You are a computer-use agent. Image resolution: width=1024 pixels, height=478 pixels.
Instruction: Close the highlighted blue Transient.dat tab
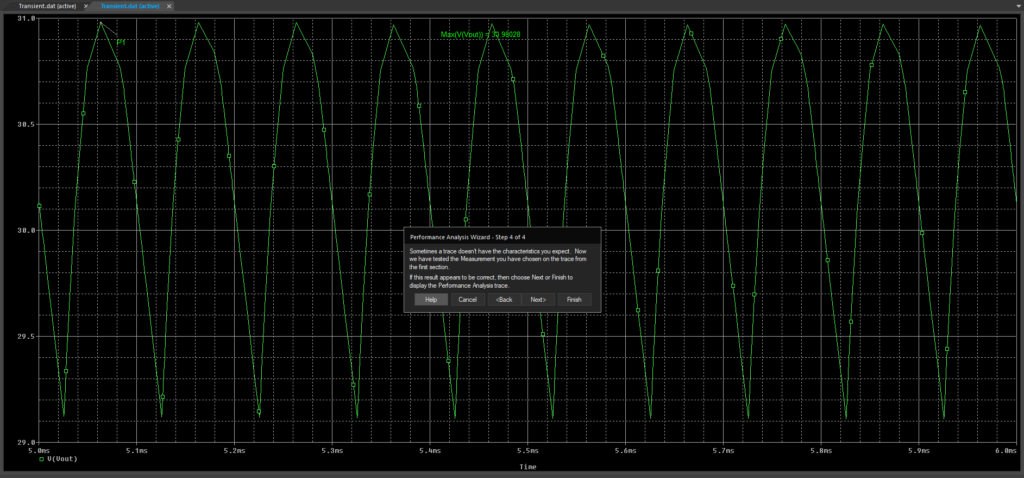coord(168,6)
